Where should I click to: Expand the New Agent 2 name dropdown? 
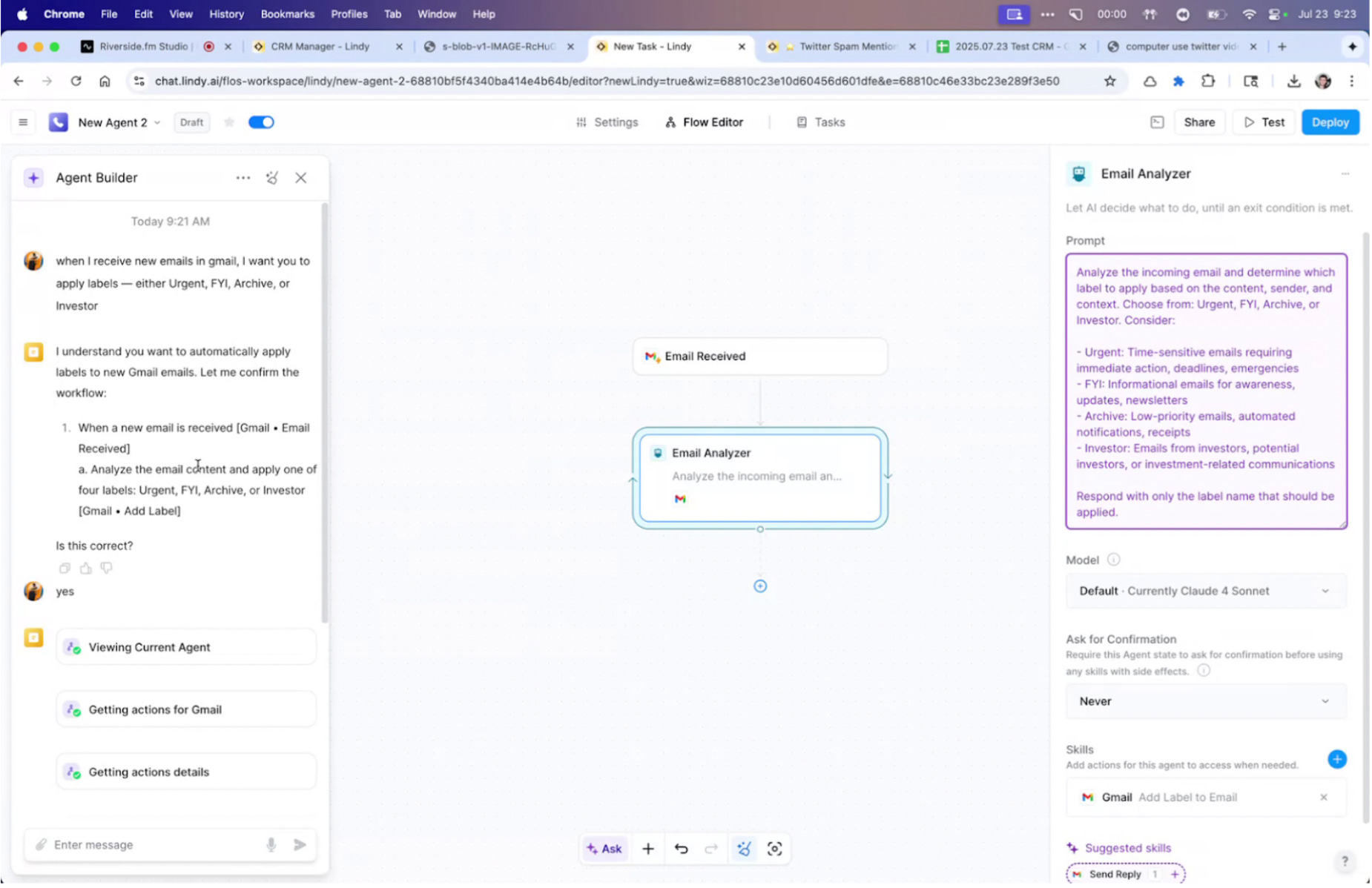coord(157,123)
